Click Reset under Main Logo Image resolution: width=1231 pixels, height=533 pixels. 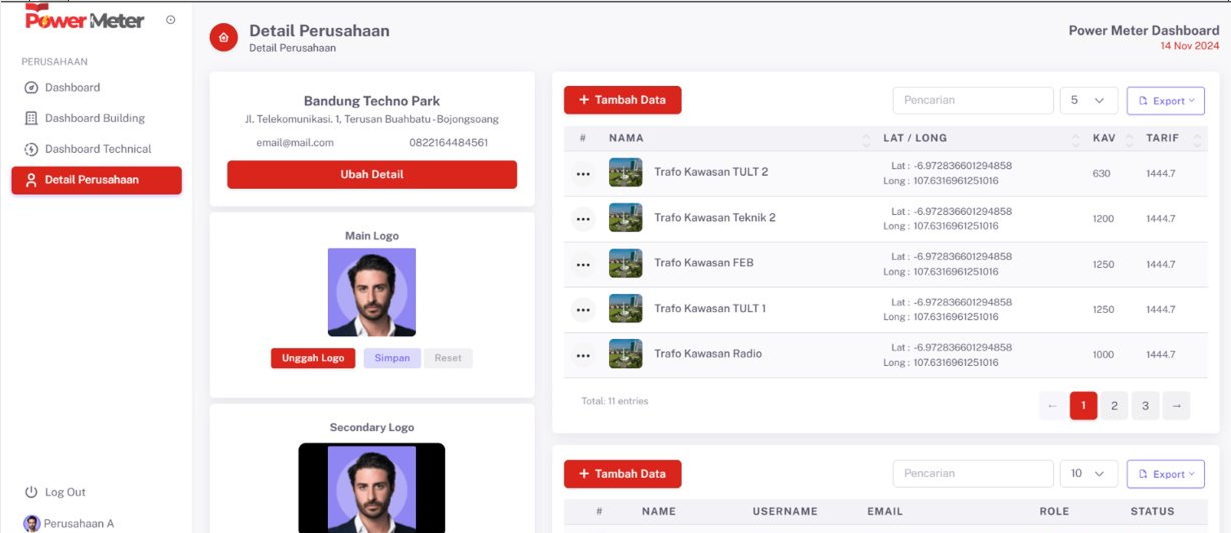(x=448, y=358)
